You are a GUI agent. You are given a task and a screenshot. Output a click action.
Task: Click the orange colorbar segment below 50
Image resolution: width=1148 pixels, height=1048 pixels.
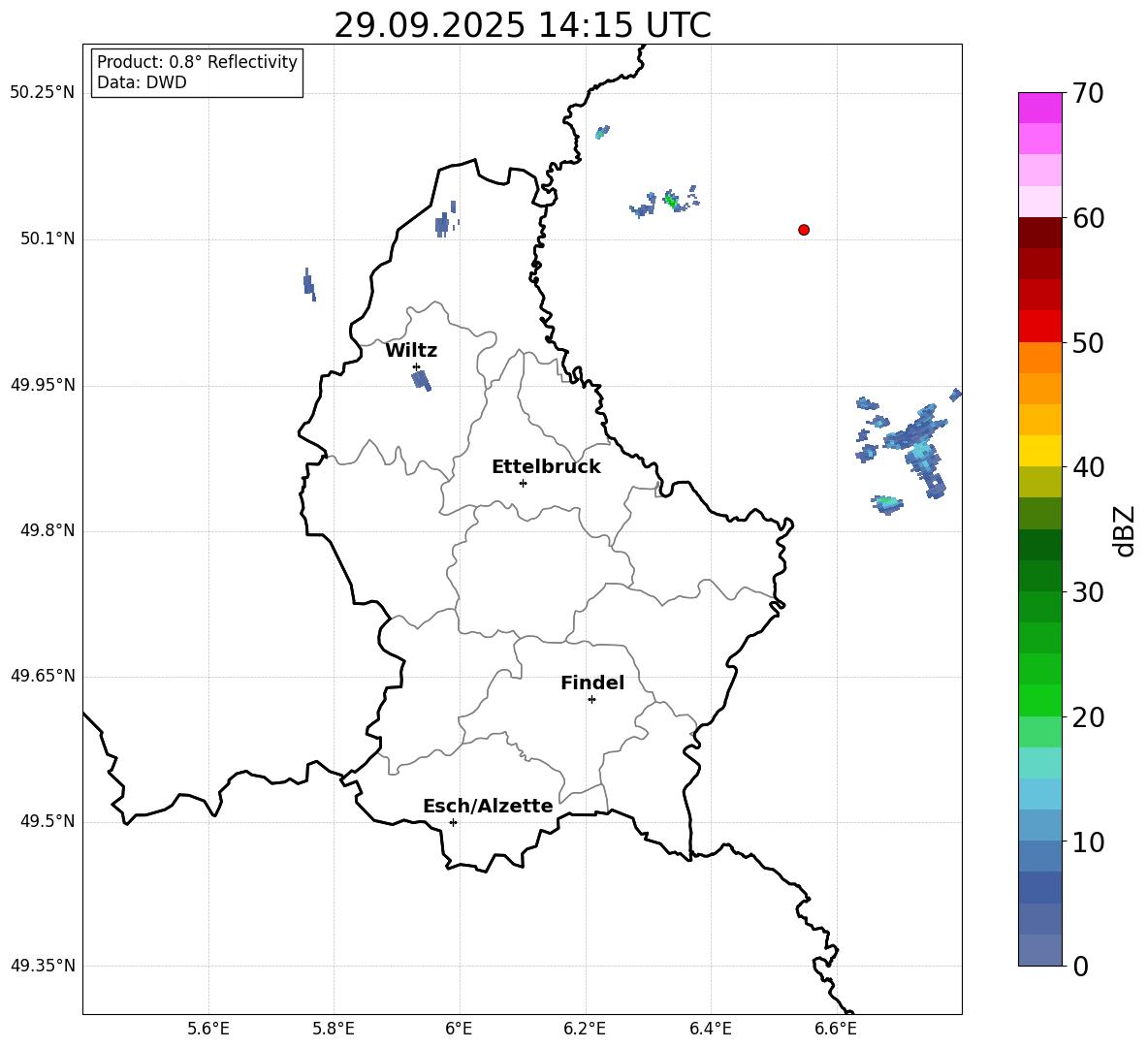tap(1040, 358)
